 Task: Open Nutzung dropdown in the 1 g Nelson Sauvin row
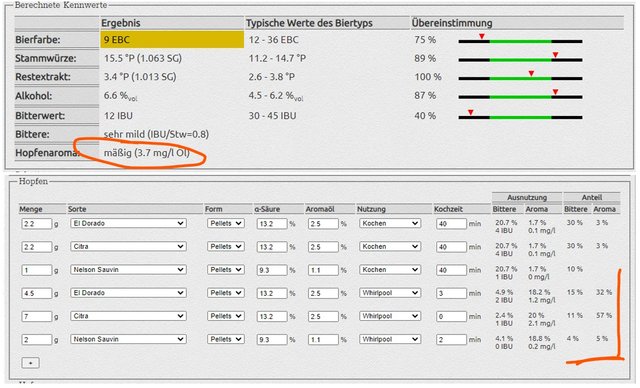tap(390, 270)
